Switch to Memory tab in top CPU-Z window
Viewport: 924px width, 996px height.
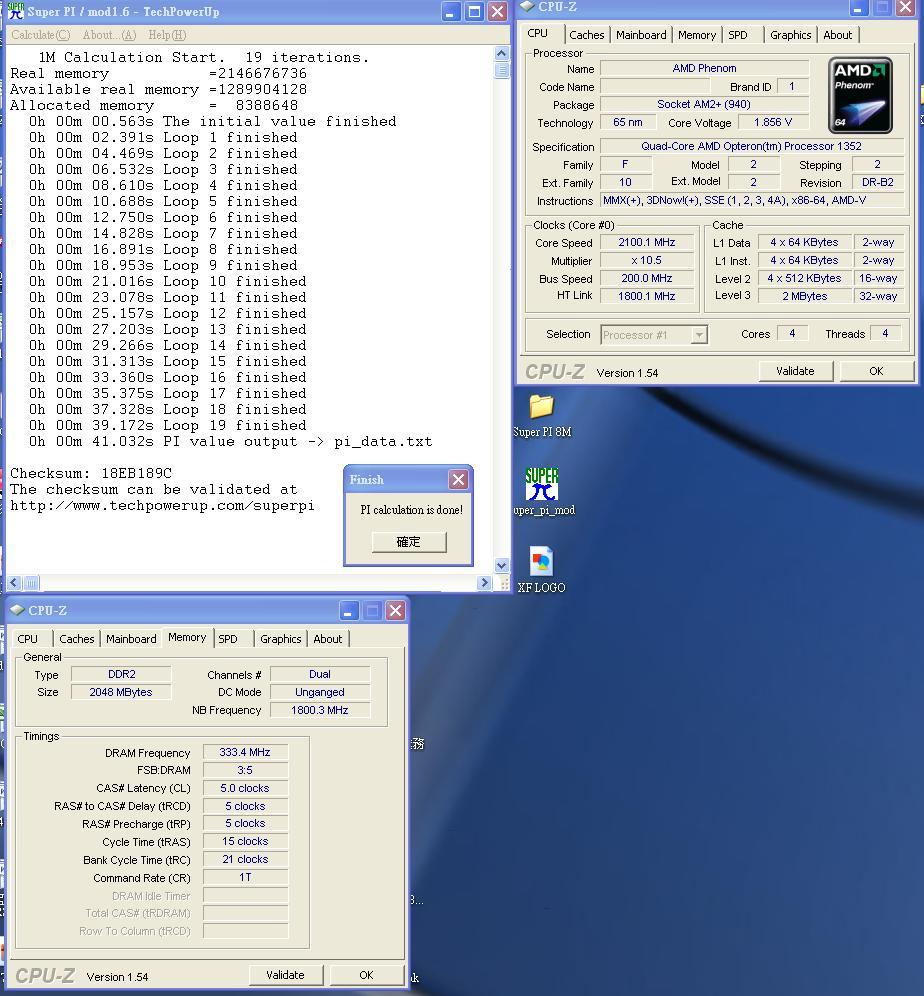point(697,35)
